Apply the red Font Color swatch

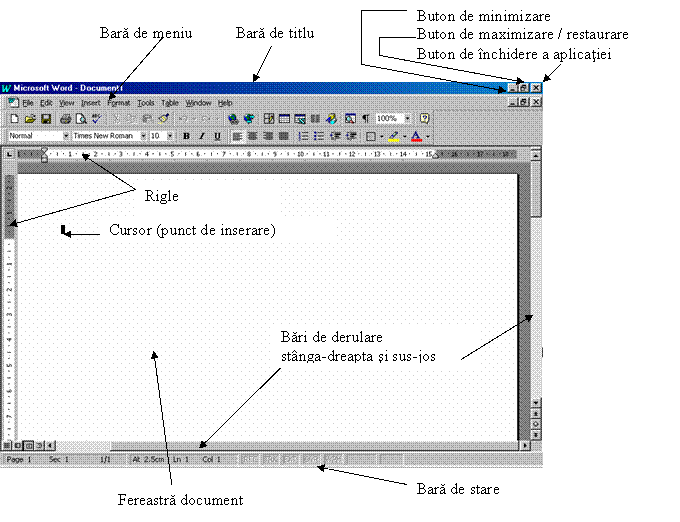point(417,135)
